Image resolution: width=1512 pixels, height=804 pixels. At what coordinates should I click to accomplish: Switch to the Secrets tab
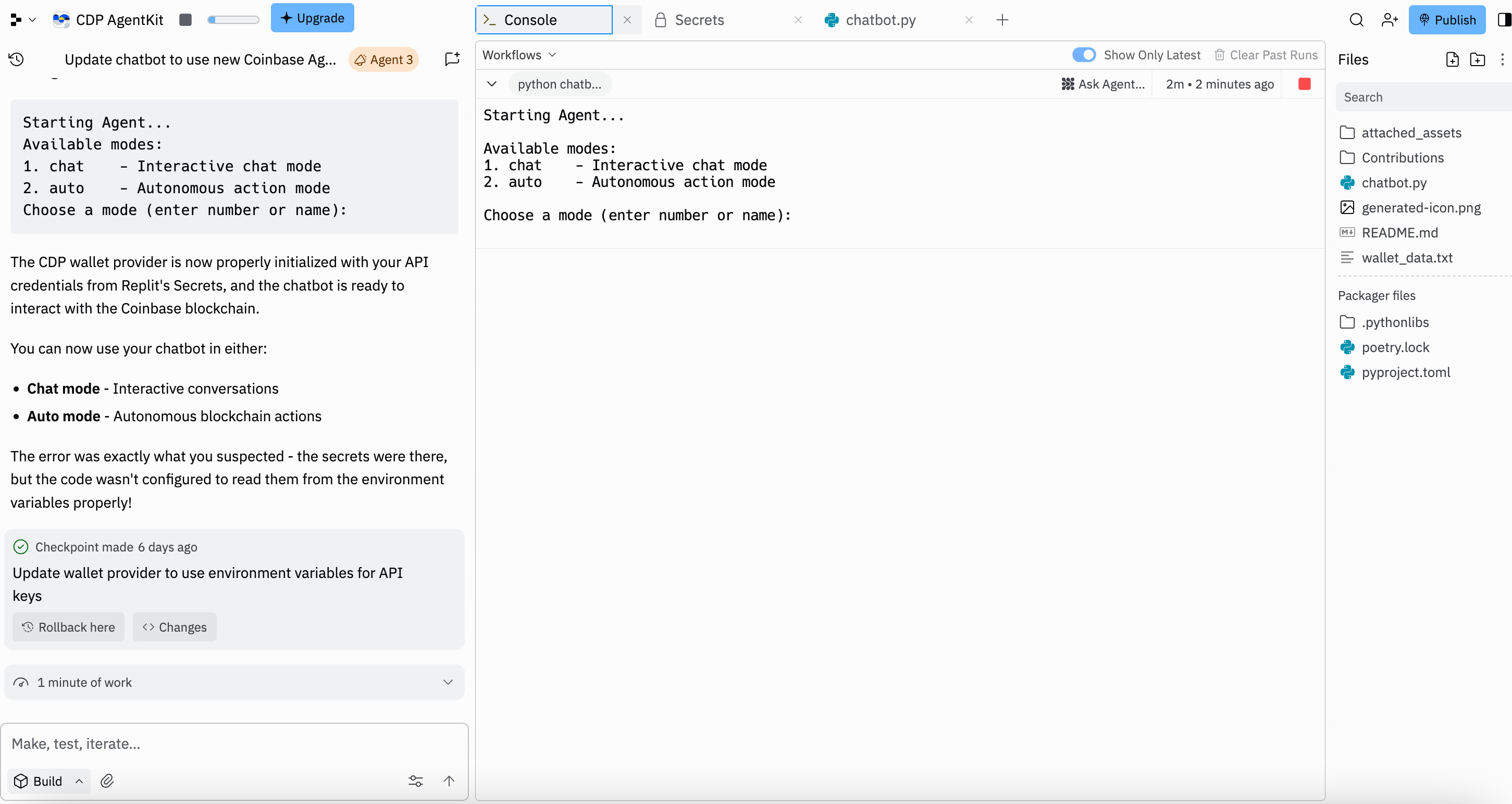[x=699, y=20]
